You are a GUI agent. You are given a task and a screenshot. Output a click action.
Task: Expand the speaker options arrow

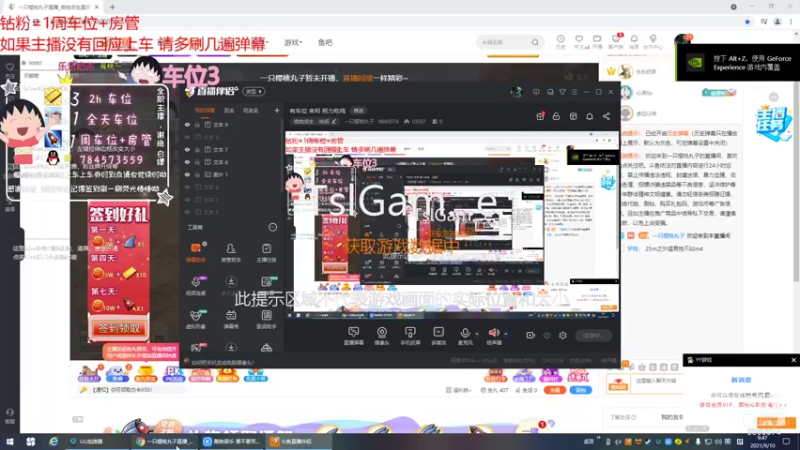click(506, 334)
